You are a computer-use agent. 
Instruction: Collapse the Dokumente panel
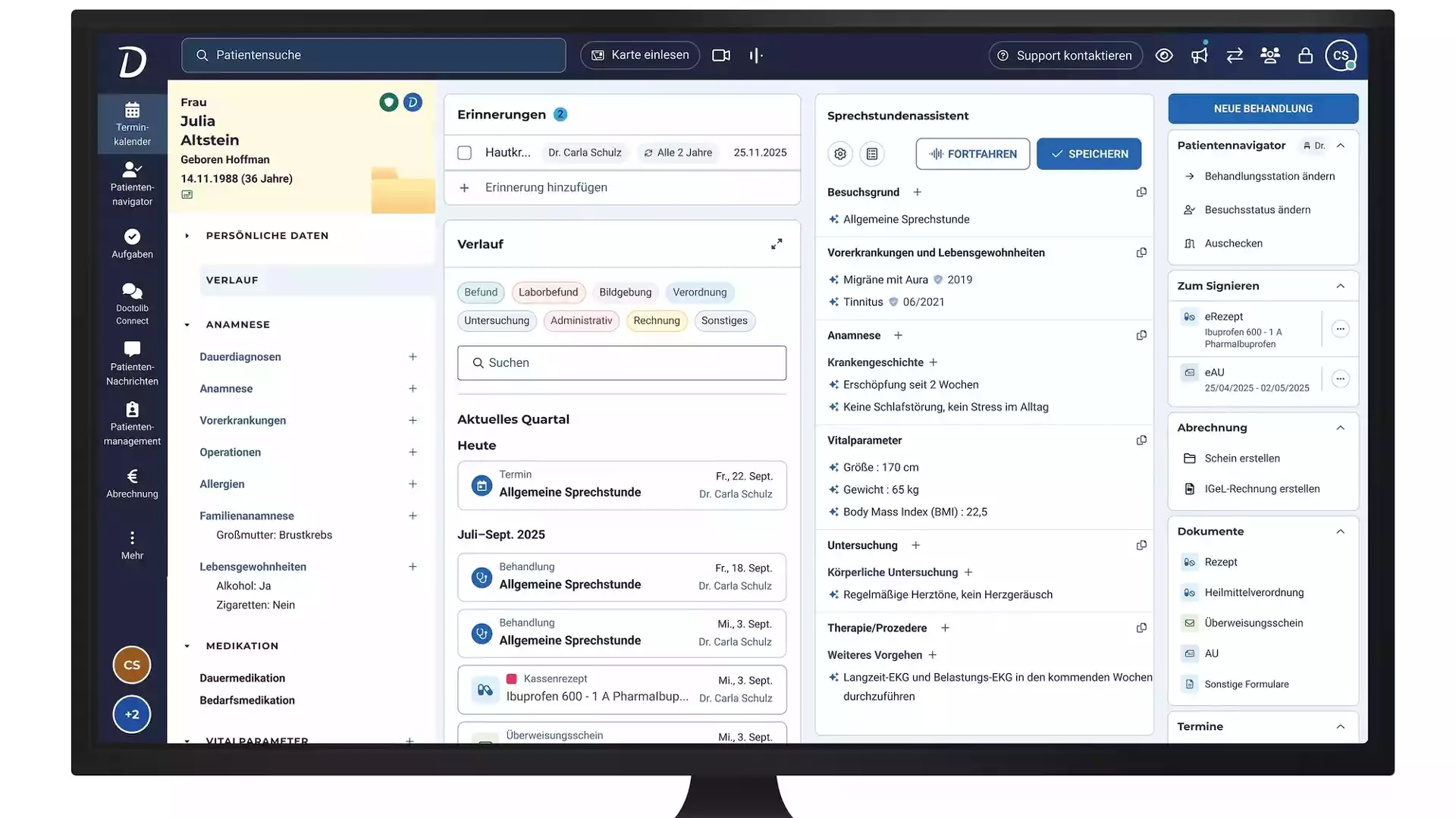coord(1340,531)
